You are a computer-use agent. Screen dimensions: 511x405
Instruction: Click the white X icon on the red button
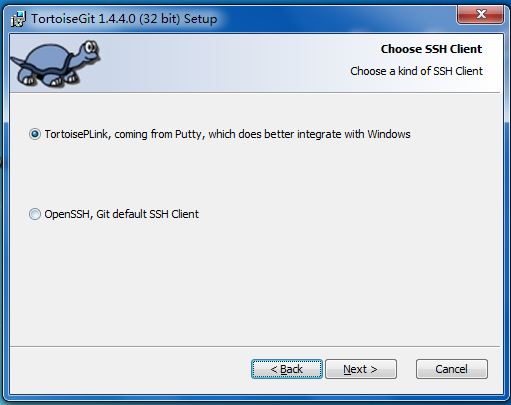tap(481, 14)
